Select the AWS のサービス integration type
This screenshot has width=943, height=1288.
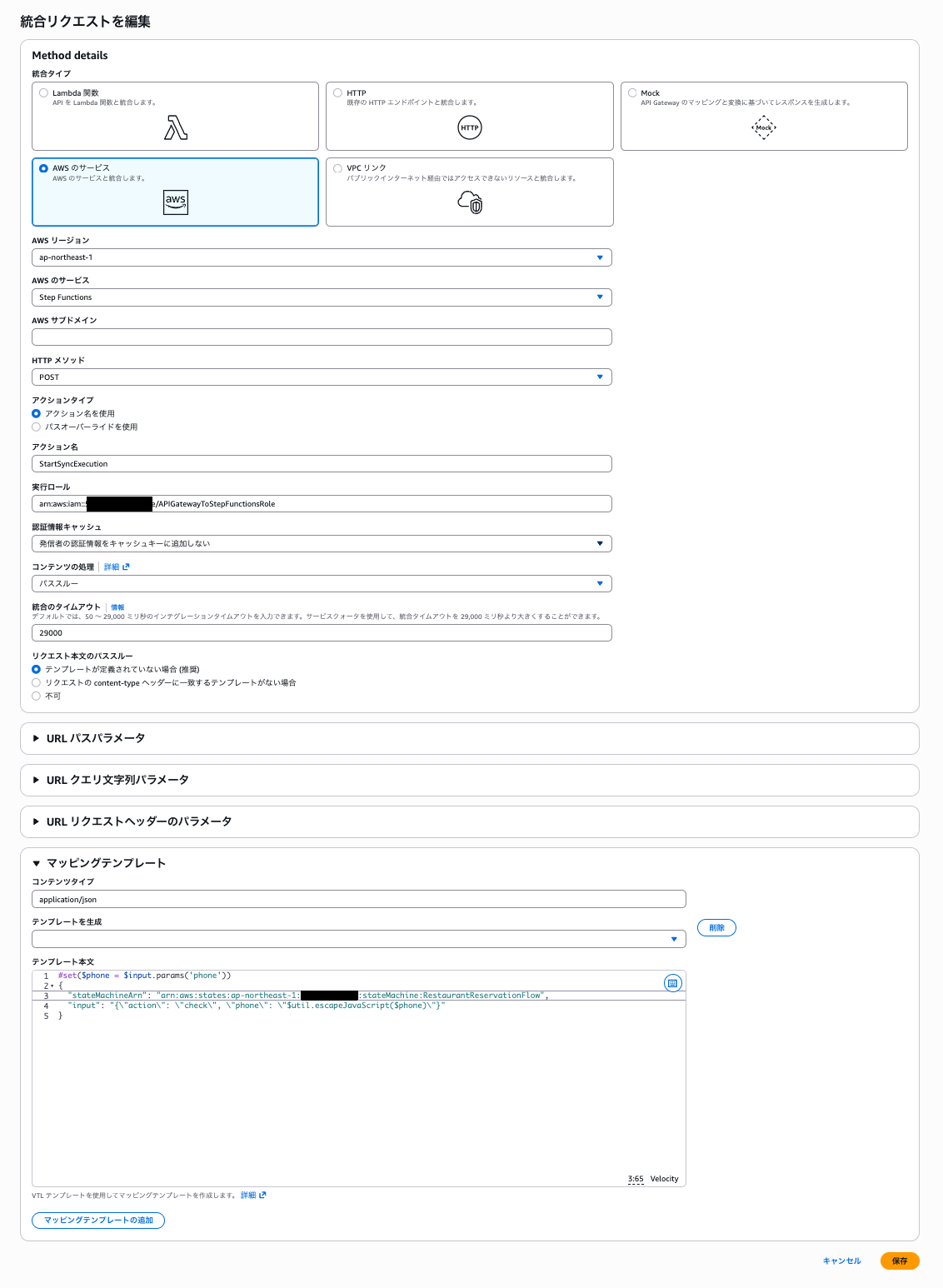pyautogui.click(x=43, y=168)
